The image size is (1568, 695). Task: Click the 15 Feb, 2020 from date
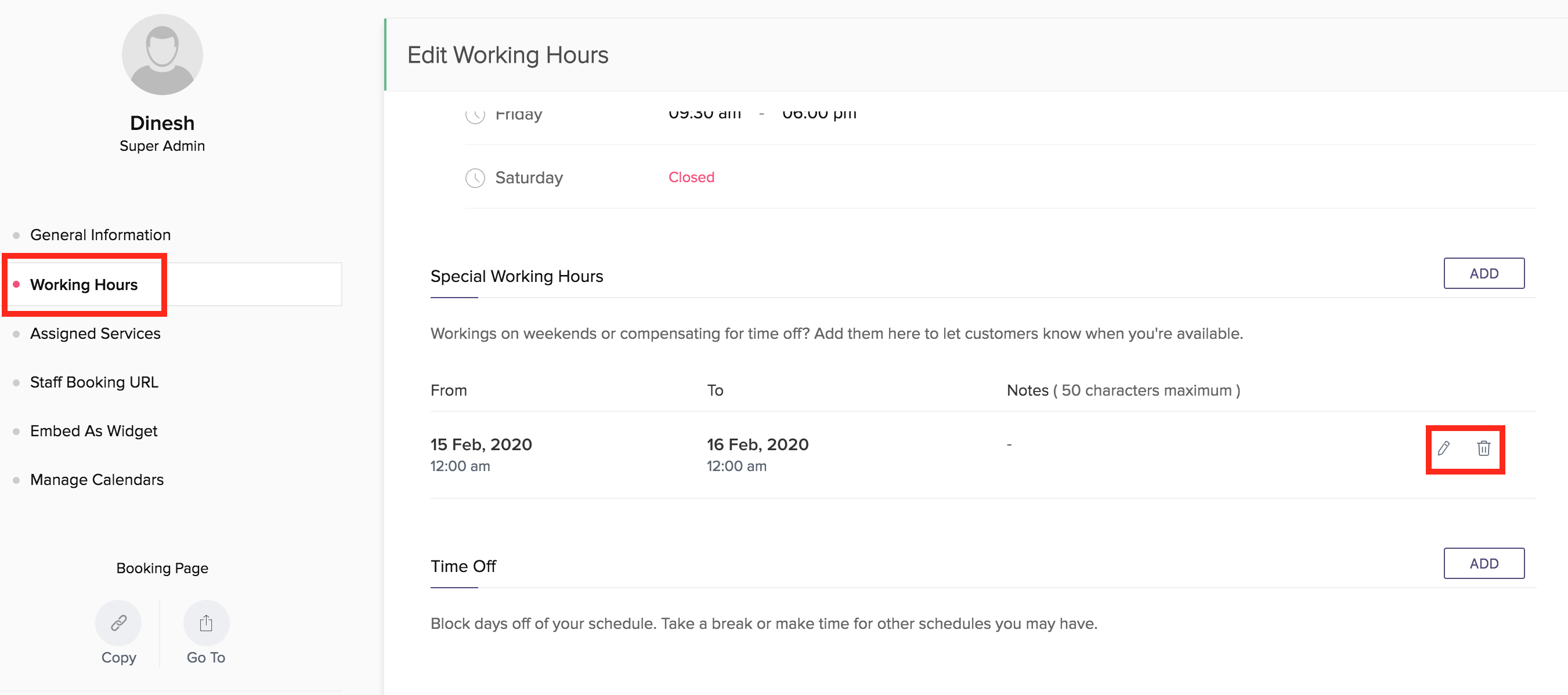click(x=481, y=444)
